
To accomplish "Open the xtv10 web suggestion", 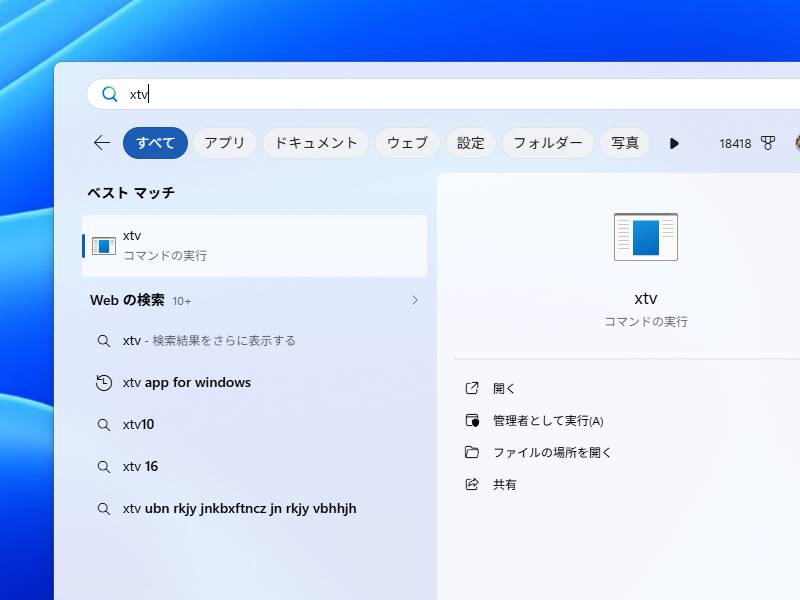I will pyautogui.click(x=255, y=424).
